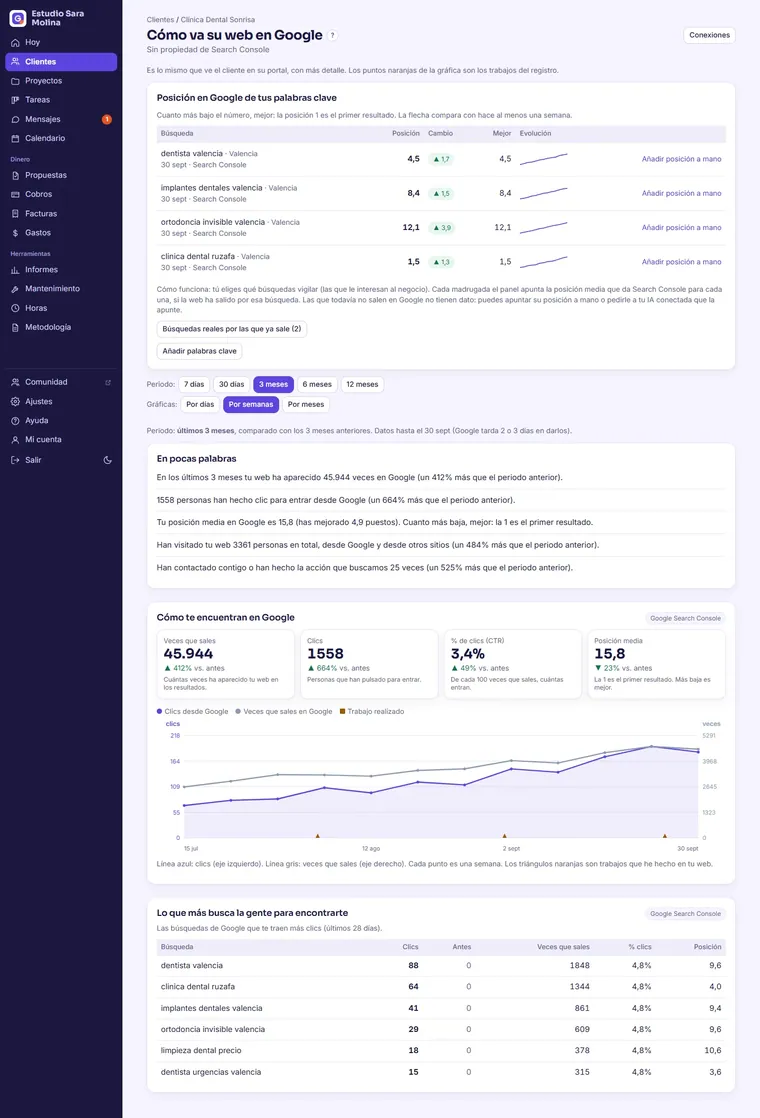Go to Tareas in the sidebar
This screenshot has height=1118, width=760.
click(61, 101)
